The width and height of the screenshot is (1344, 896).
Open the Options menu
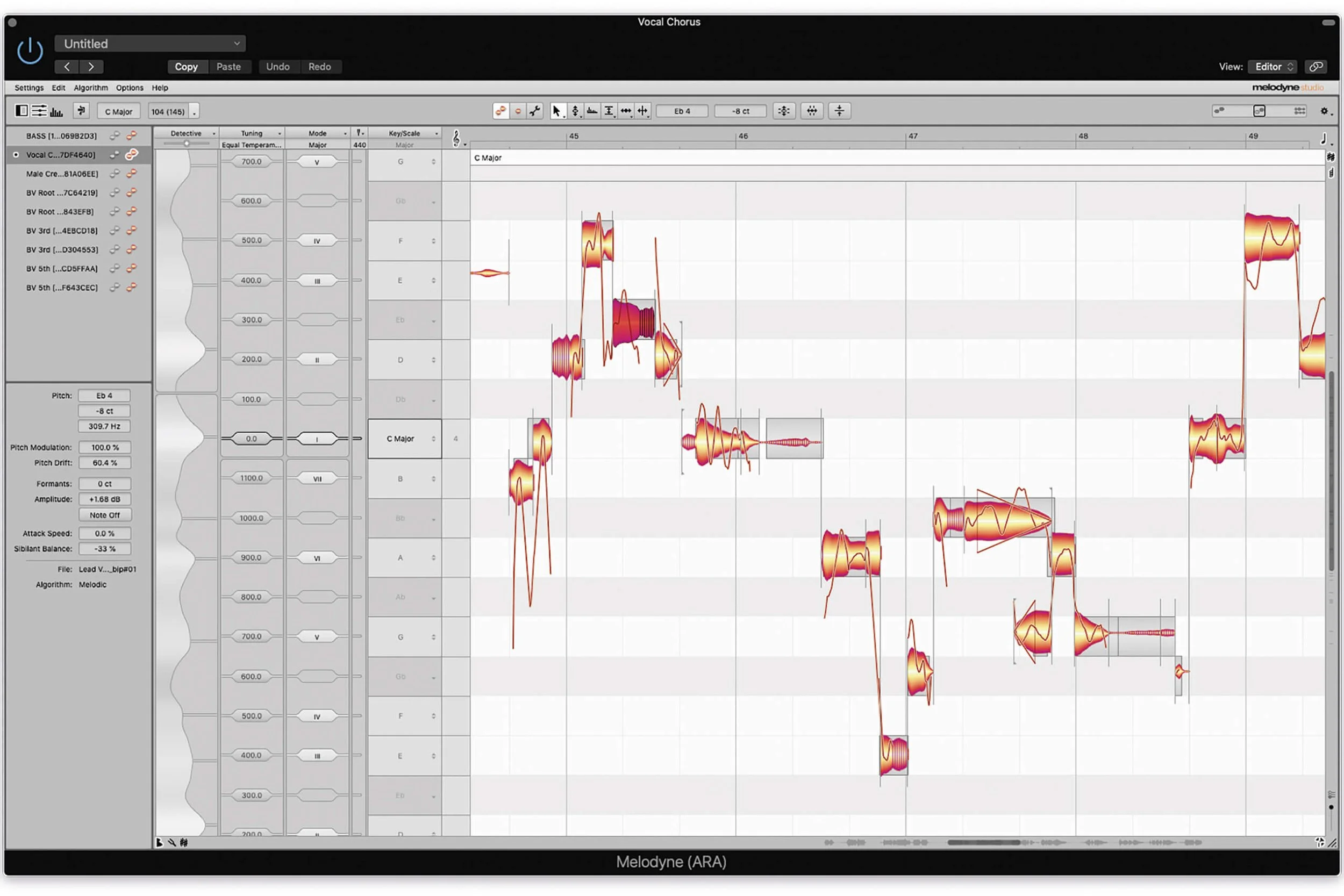coord(129,88)
